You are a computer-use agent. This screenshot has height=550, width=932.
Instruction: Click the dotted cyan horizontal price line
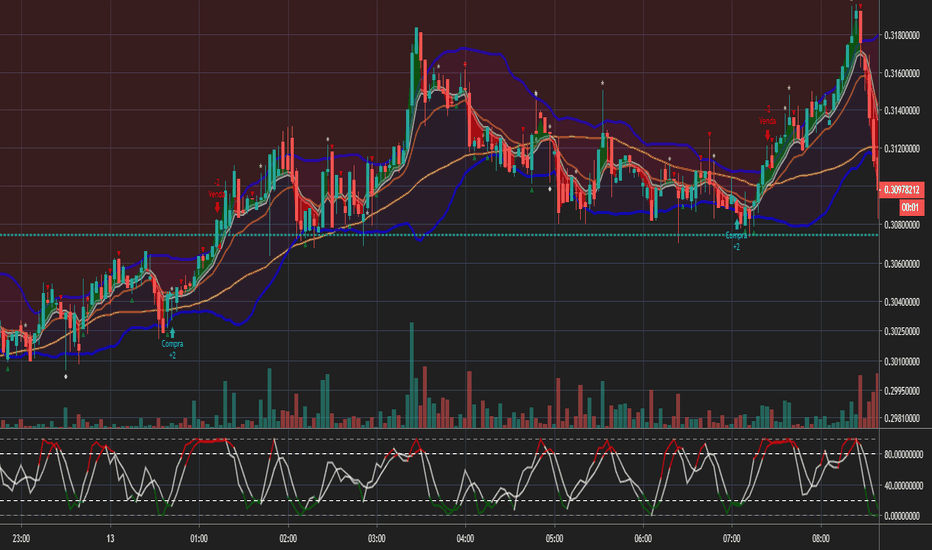coord(439,235)
